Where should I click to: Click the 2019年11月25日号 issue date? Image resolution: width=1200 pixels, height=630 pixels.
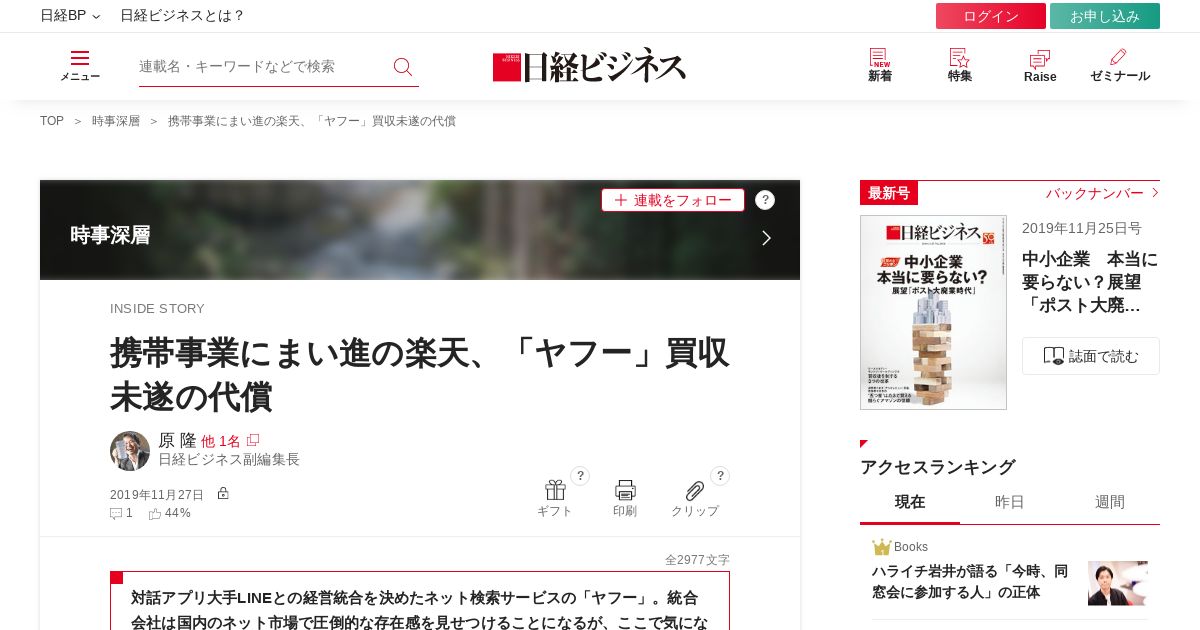(x=1082, y=228)
